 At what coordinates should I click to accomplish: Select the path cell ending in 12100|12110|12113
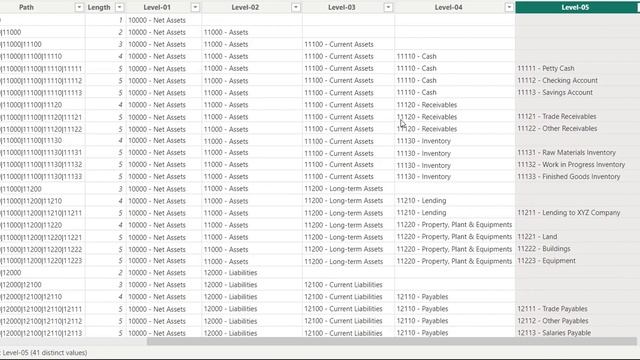(x=41, y=333)
